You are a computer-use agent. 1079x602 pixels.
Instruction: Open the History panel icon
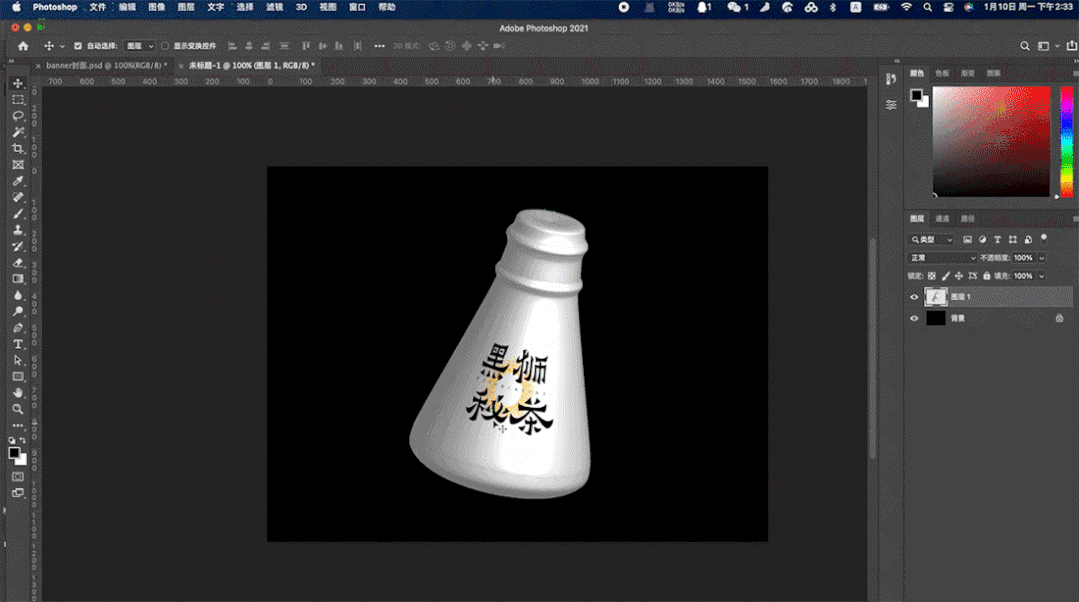(x=891, y=80)
